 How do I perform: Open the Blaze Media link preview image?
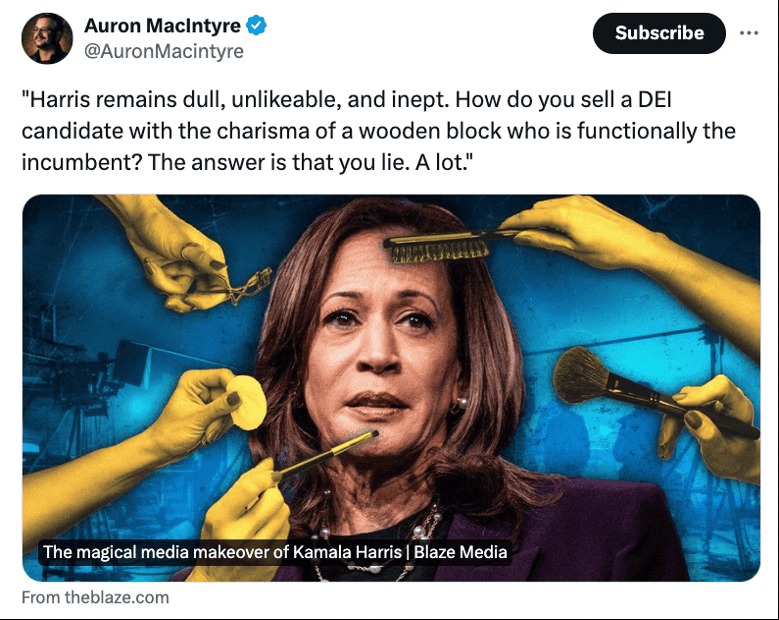[x=391, y=388]
